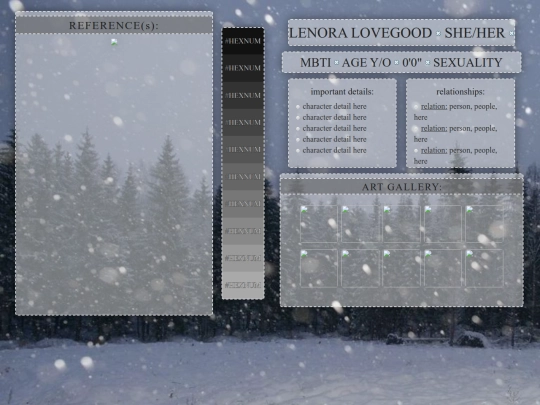Click the 'LENORA LOVEGOOD' name text
The height and width of the screenshot is (405, 540).
360,33
